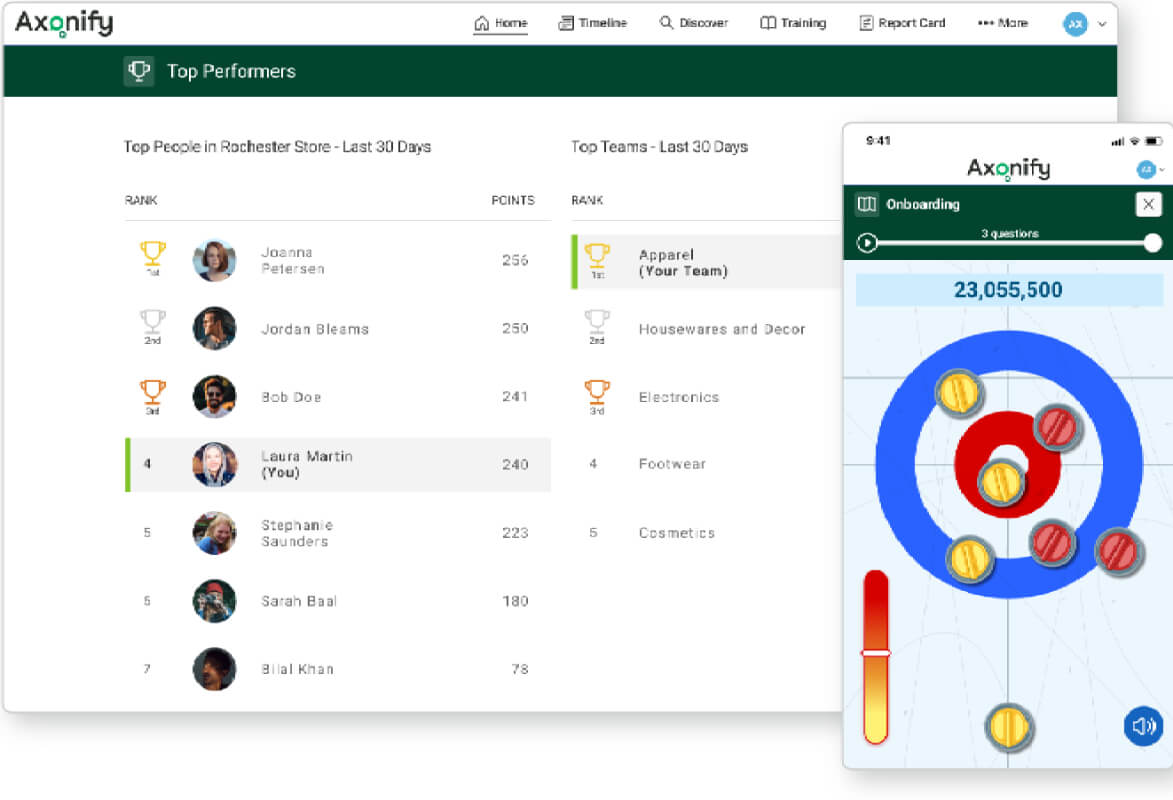Viewport: 1173px width, 800px height.
Task: Click the Axonify logo in the header
Action: click(64, 22)
